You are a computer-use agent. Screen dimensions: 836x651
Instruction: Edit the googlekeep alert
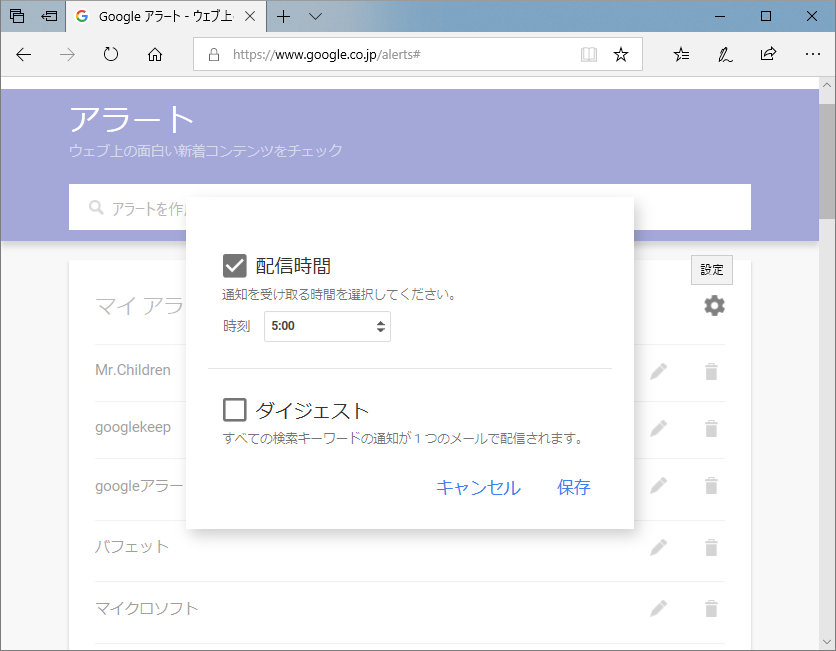click(658, 428)
